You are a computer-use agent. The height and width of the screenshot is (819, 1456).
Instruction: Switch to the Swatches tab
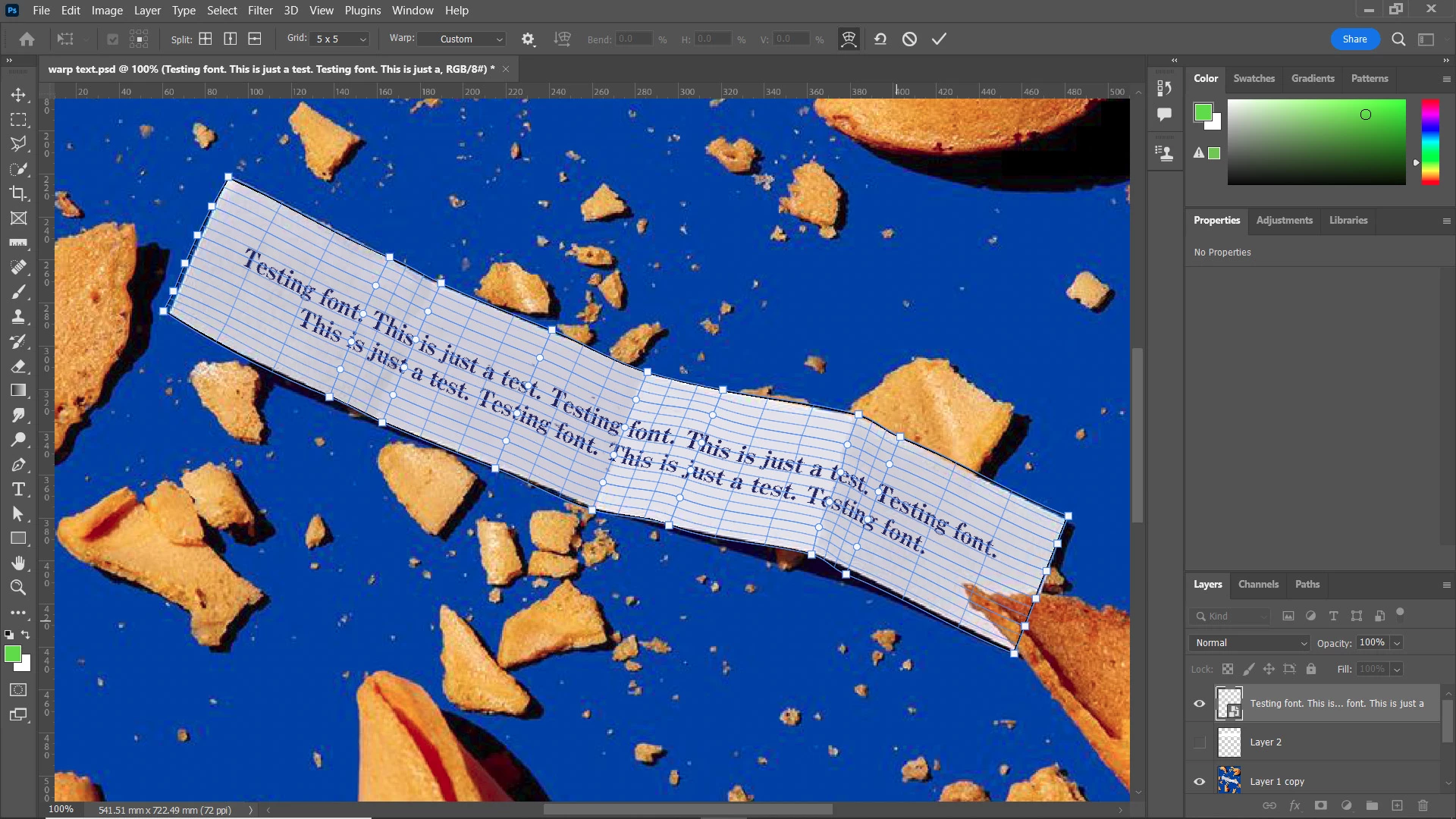coord(1254,78)
